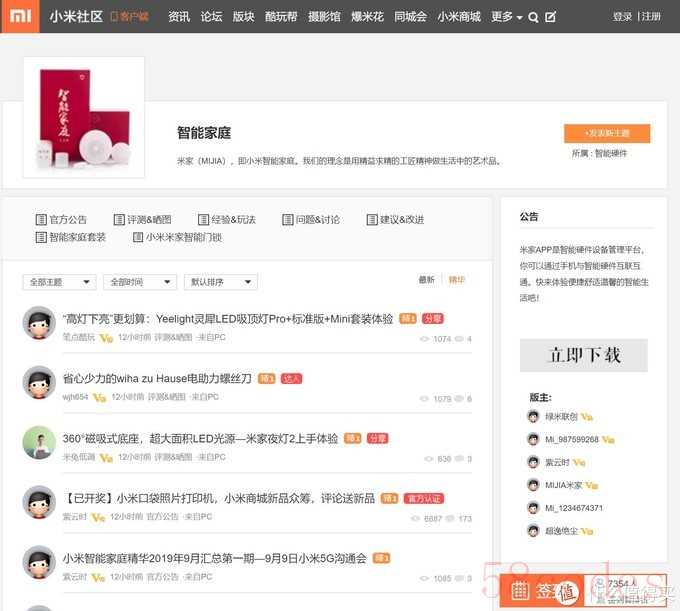
Task: Switch the post list to 精华
Action: click(456, 280)
